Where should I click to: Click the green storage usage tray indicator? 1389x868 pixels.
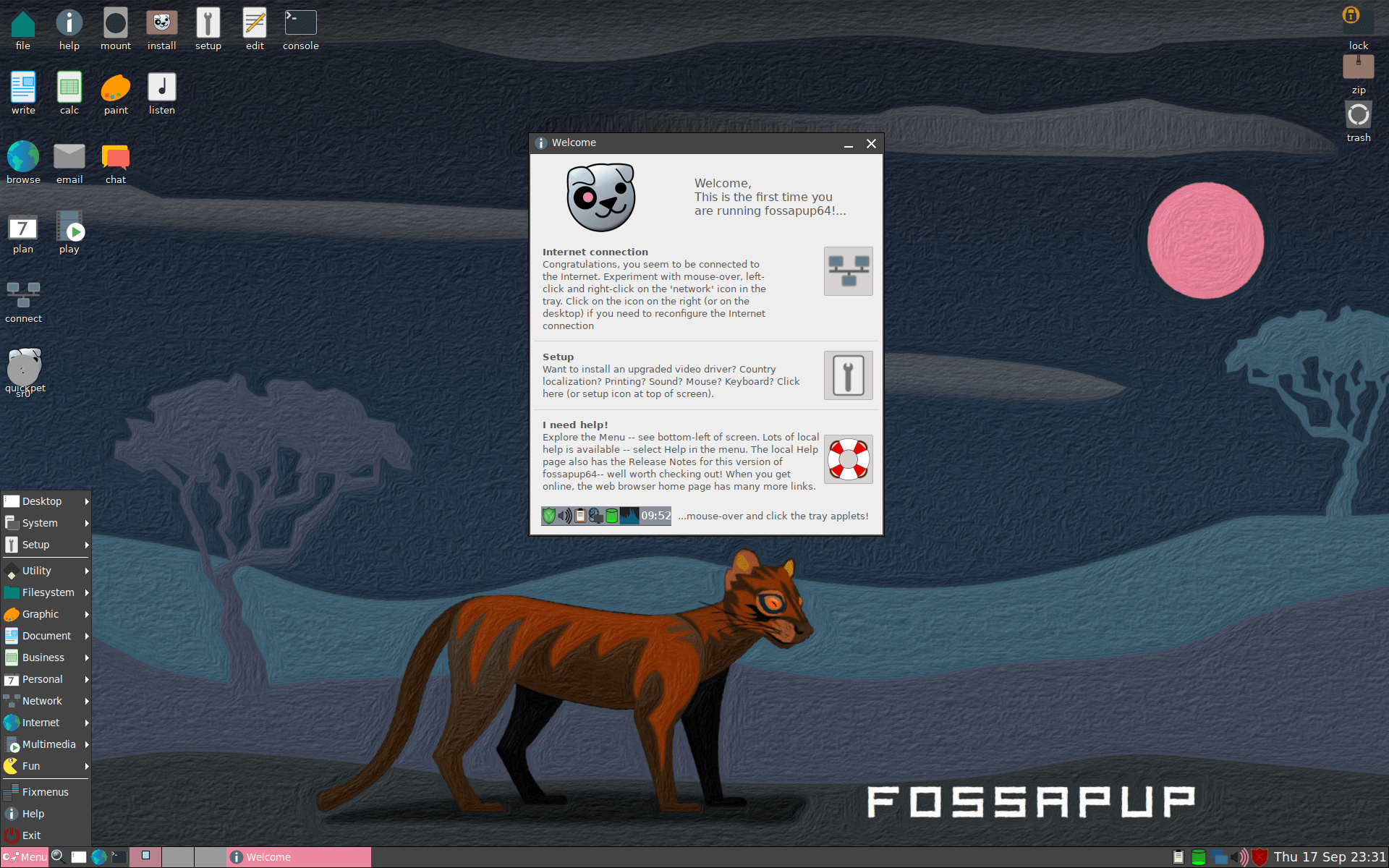pyautogui.click(x=1198, y=857)
